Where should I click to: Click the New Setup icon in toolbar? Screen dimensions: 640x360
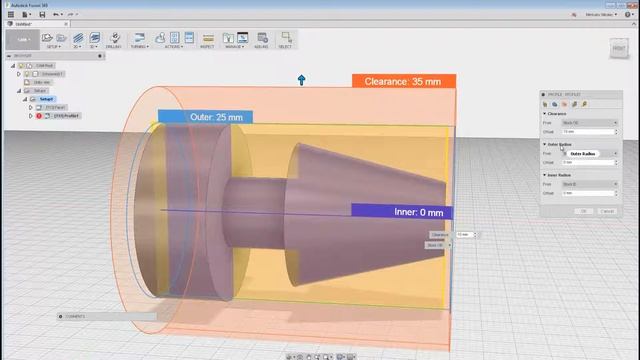[47, 38]
